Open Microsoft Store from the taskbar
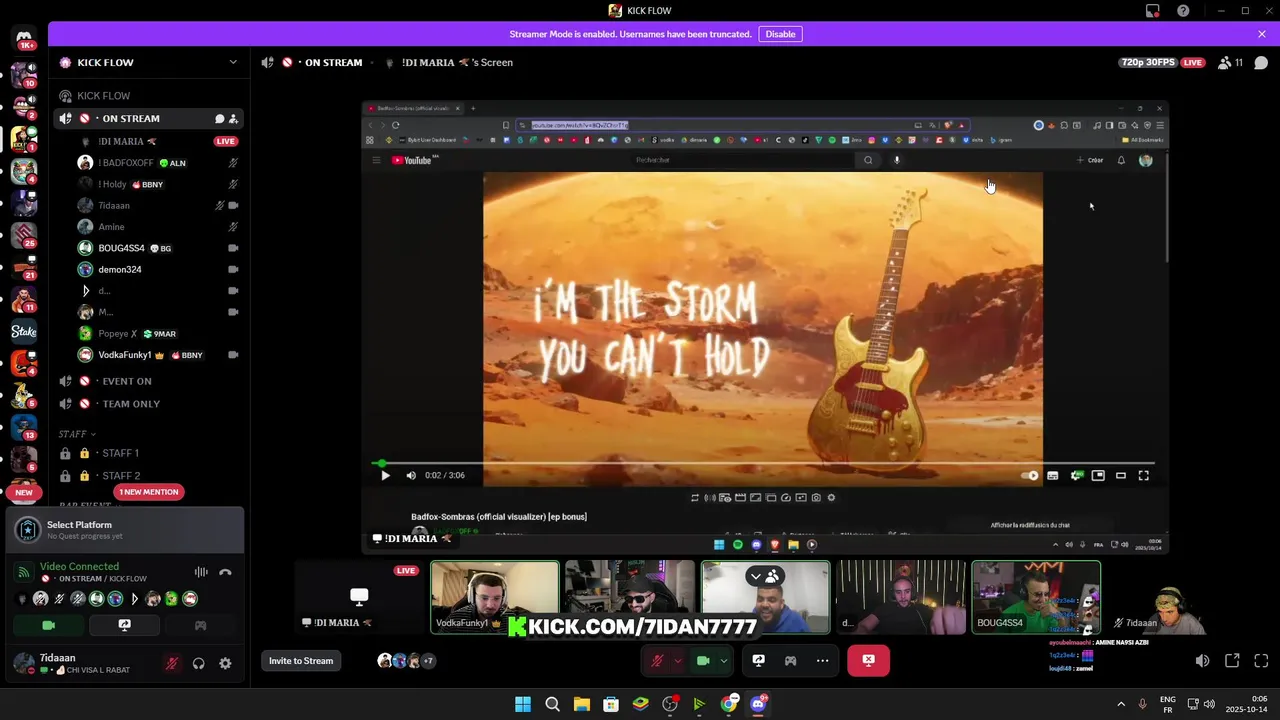The height and width of the screenshot is (720, 1280). click(611, 704)
